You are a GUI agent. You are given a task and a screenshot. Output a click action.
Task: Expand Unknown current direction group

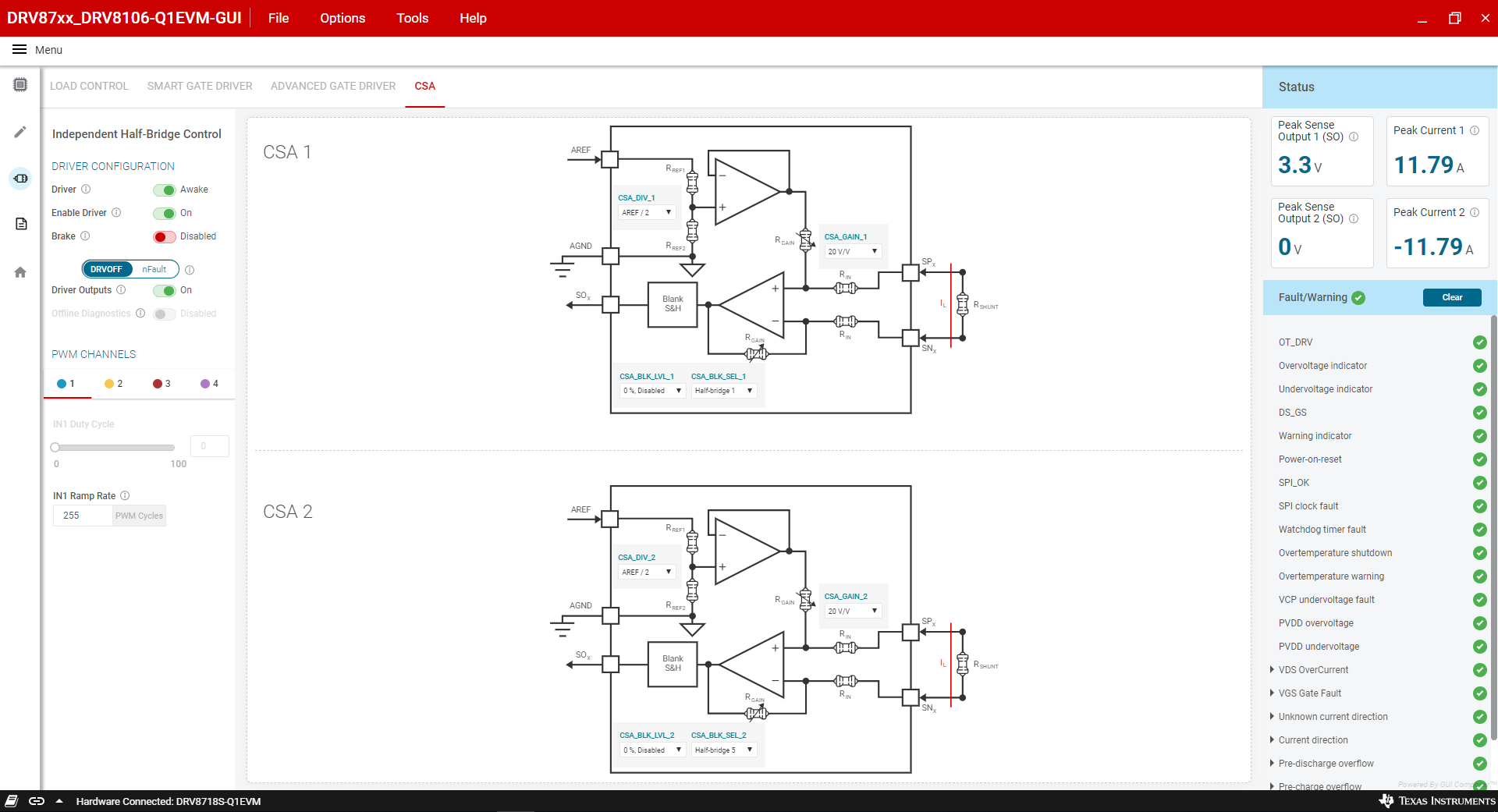click(x=1273, y=717)
